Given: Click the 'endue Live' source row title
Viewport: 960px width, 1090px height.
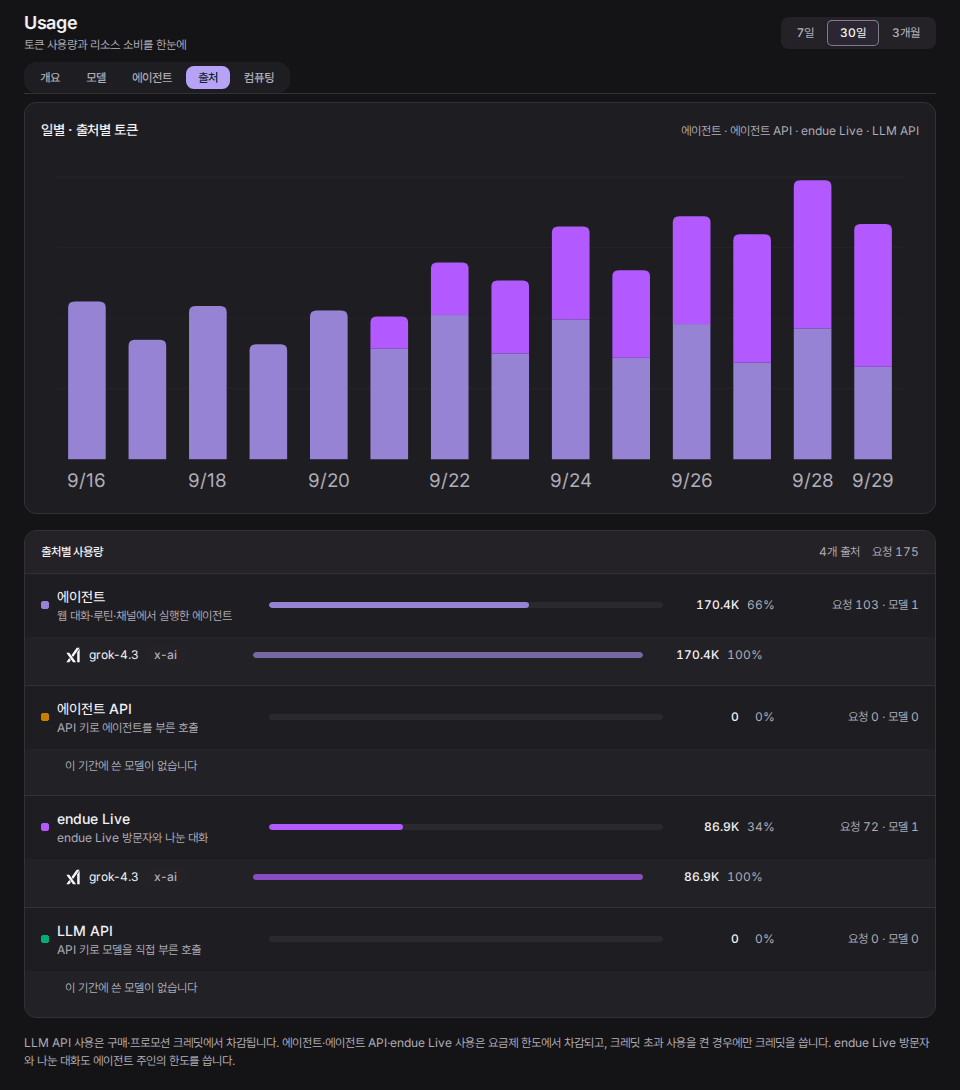Looking at the screenshot, I should [x=93, y=819].
